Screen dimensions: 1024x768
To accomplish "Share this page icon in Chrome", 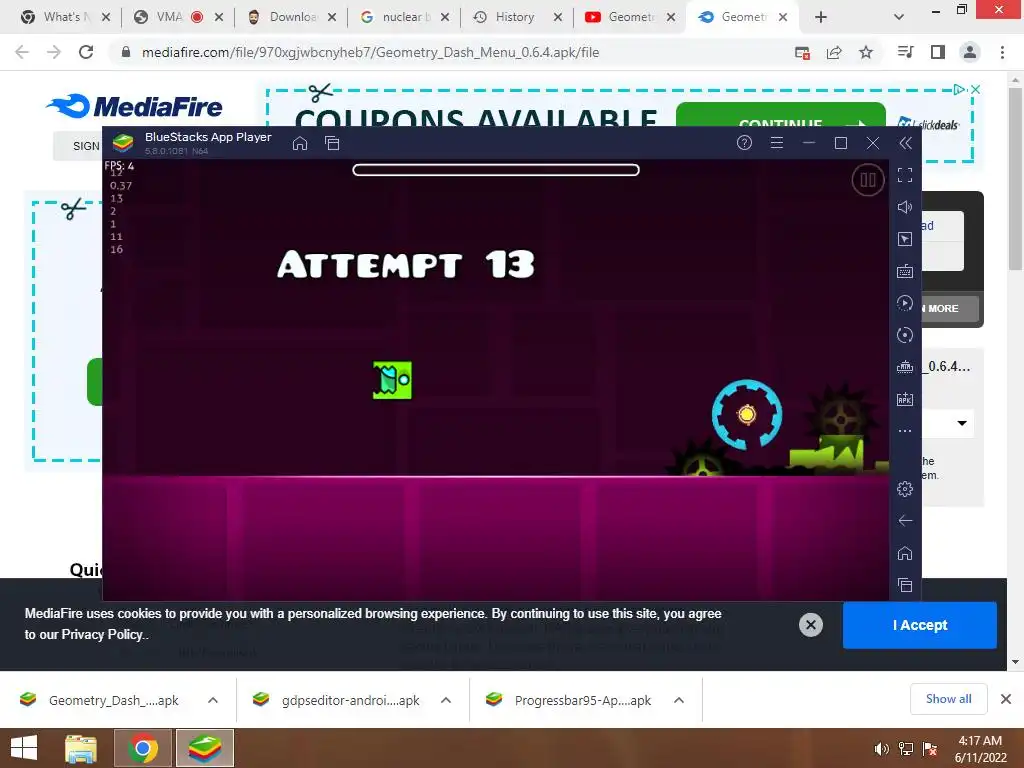I will pyautogui.click(x=834, y=52).
